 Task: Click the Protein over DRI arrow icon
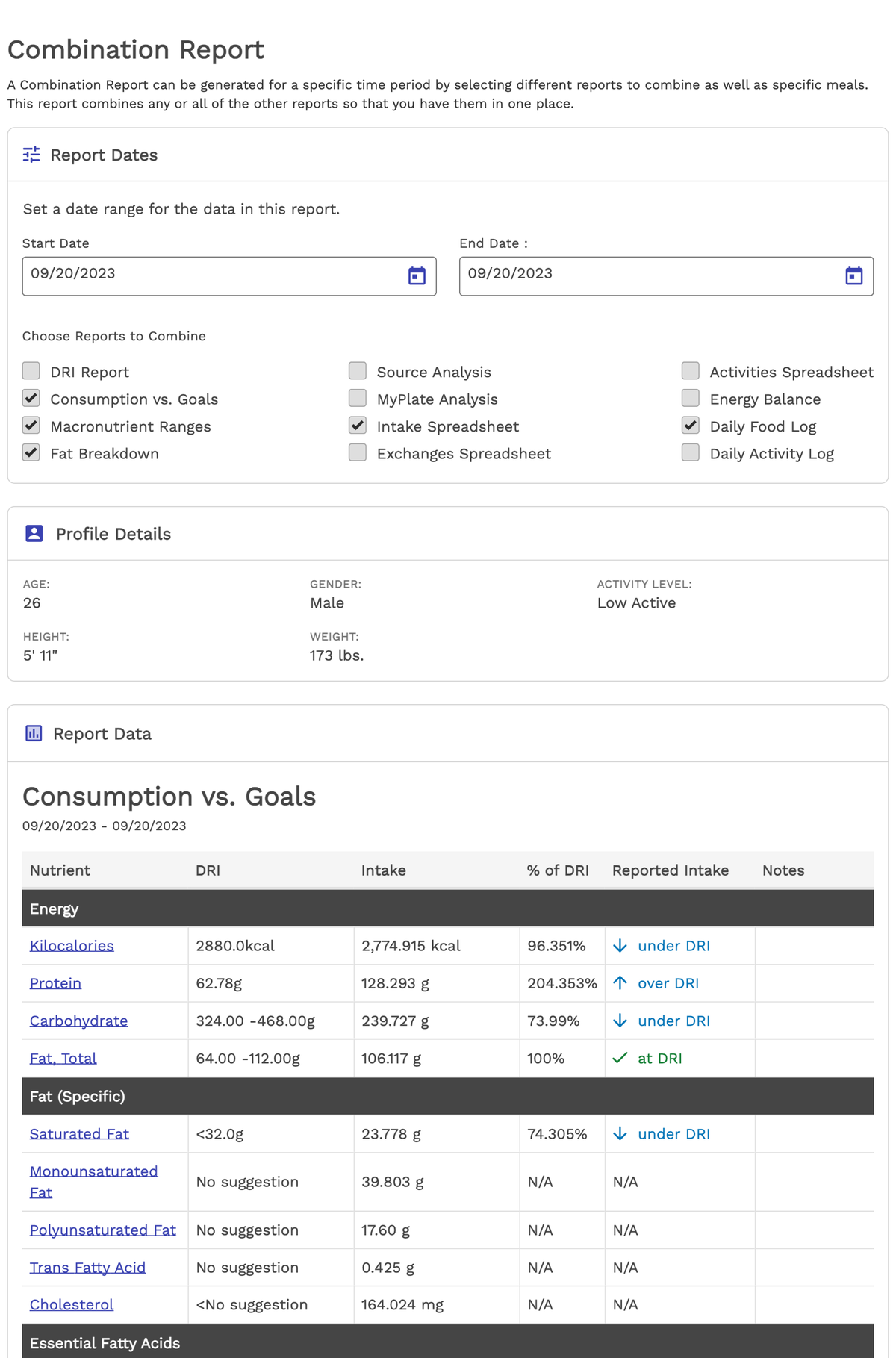[620, 982]
